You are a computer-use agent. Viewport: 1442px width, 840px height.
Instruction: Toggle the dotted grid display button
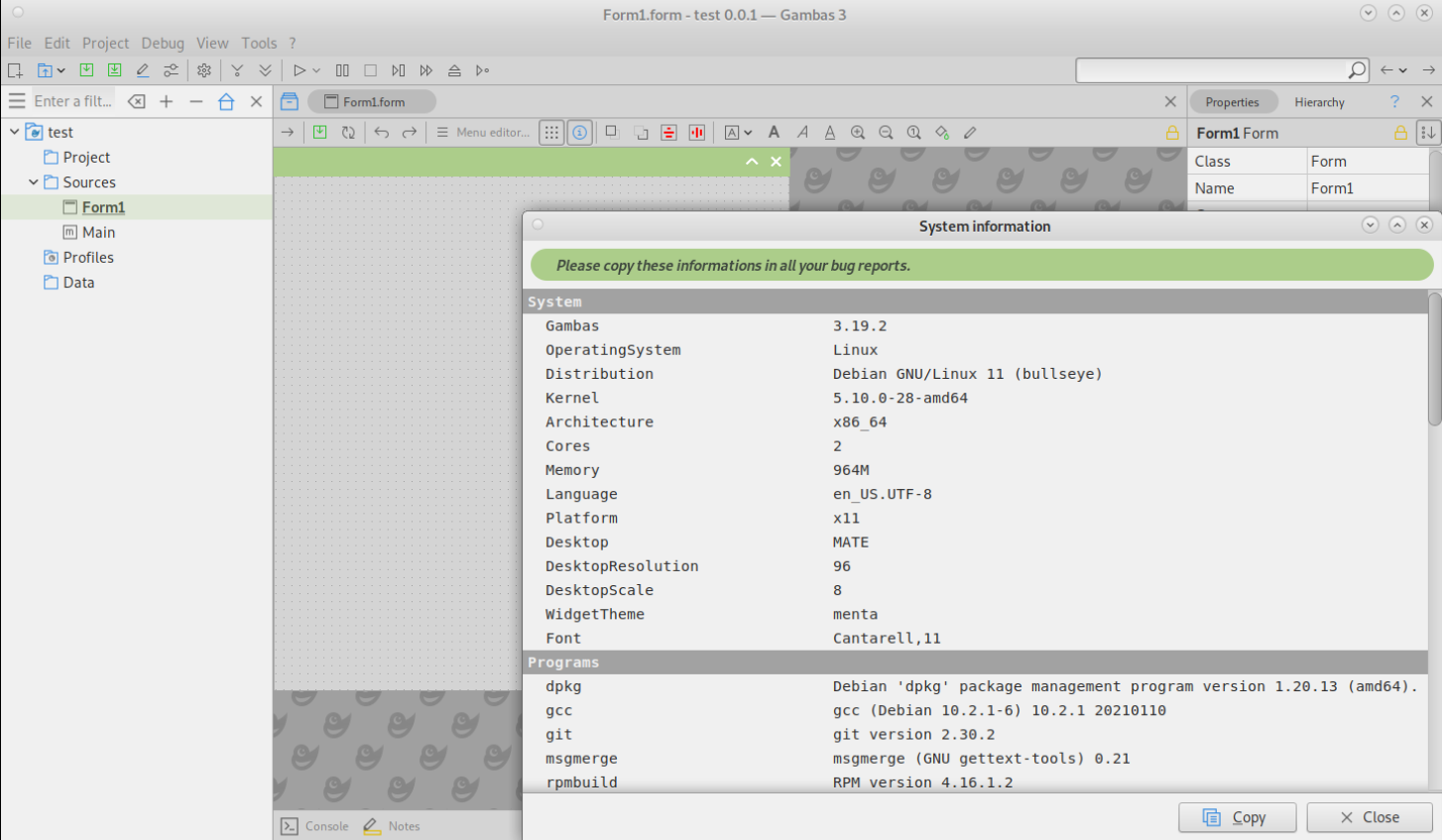[551, 133]
